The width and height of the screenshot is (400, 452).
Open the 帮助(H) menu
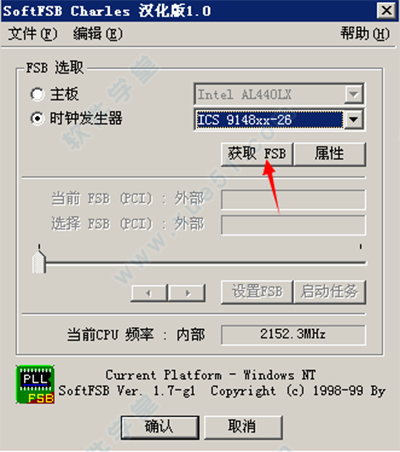[365, 34]
